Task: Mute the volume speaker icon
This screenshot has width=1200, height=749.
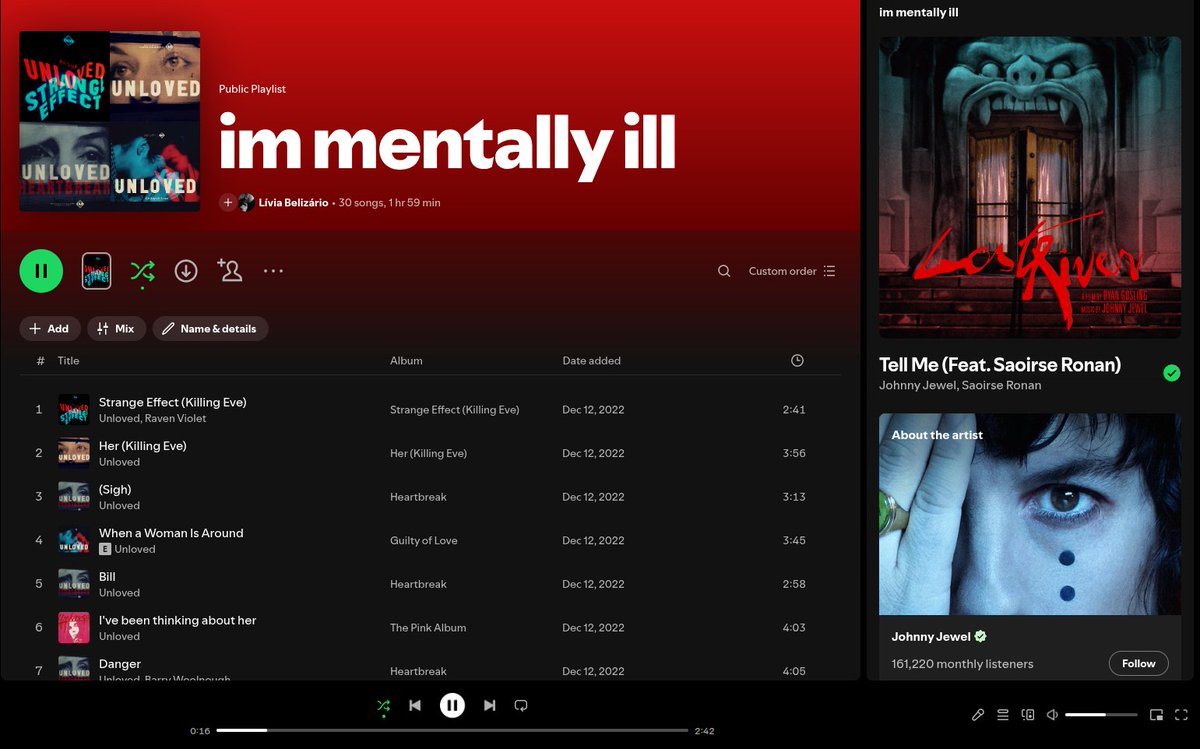Action: coord(1052,715)
